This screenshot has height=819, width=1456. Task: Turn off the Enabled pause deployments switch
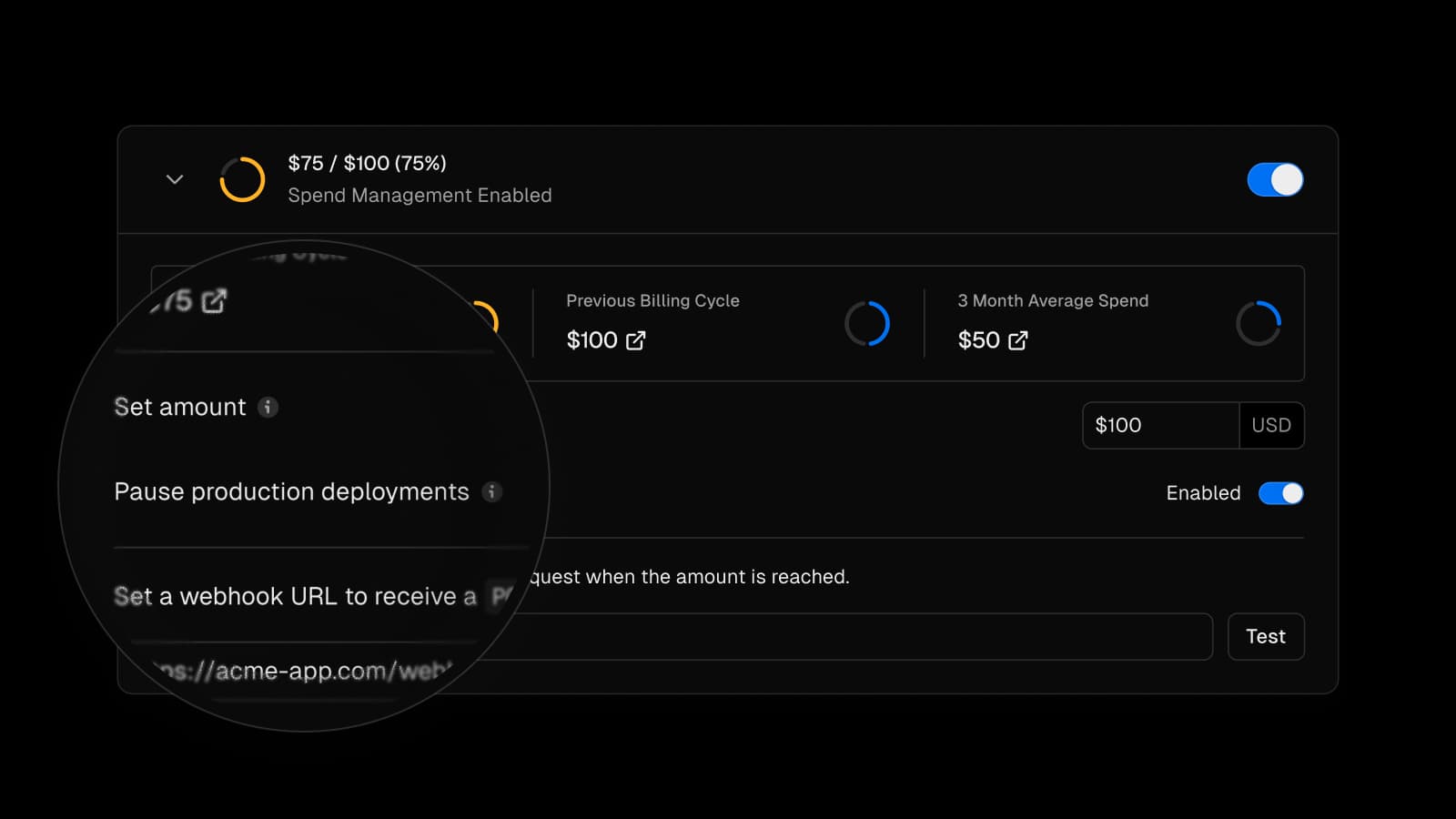(1280, 493)
